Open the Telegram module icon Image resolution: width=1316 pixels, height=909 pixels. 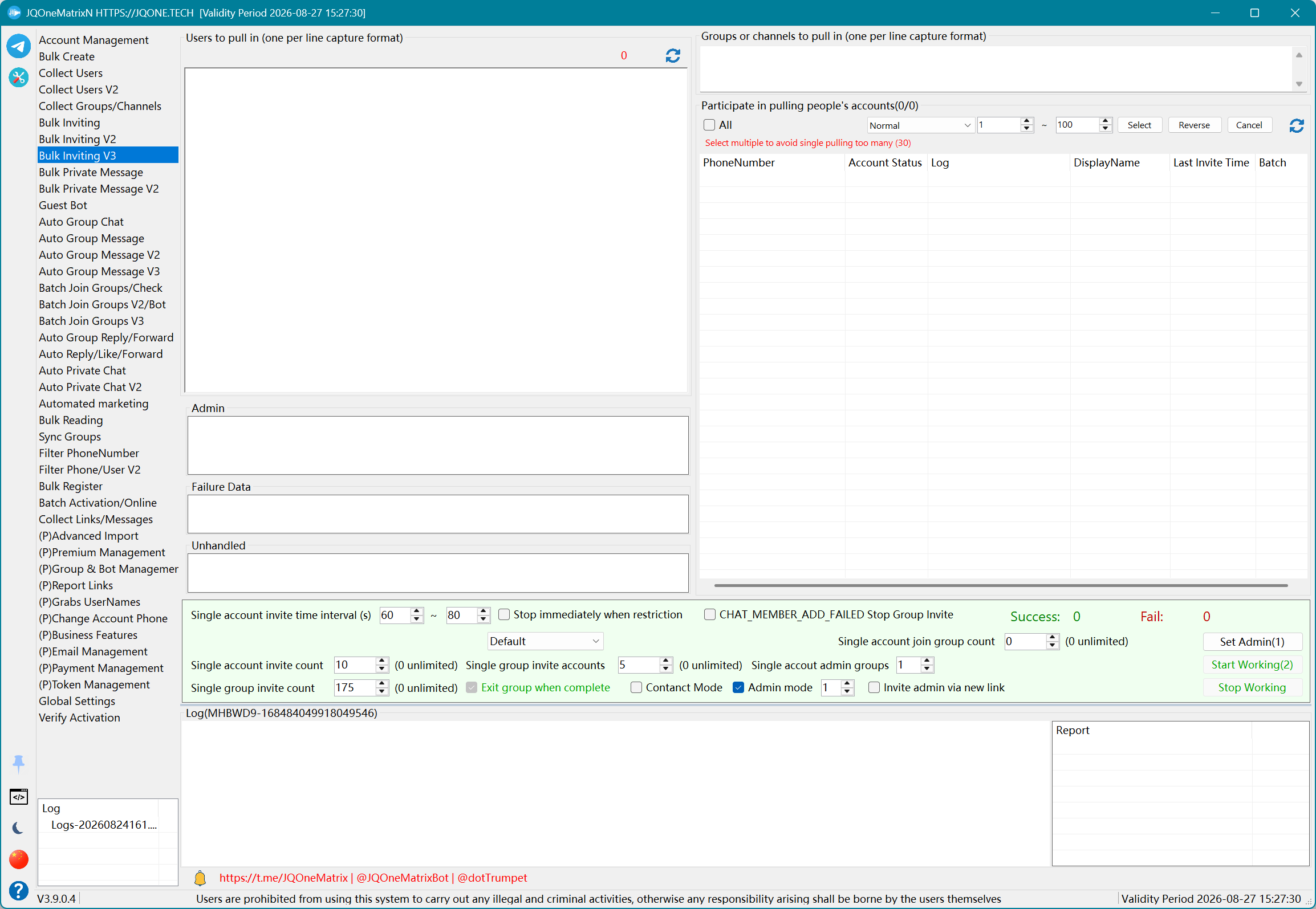tap(19, 46)
